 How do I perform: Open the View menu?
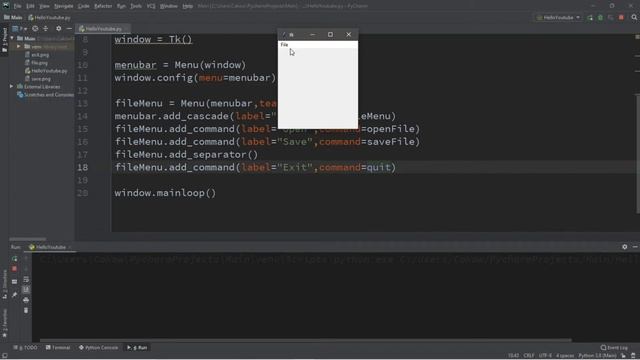coord(44,6)
